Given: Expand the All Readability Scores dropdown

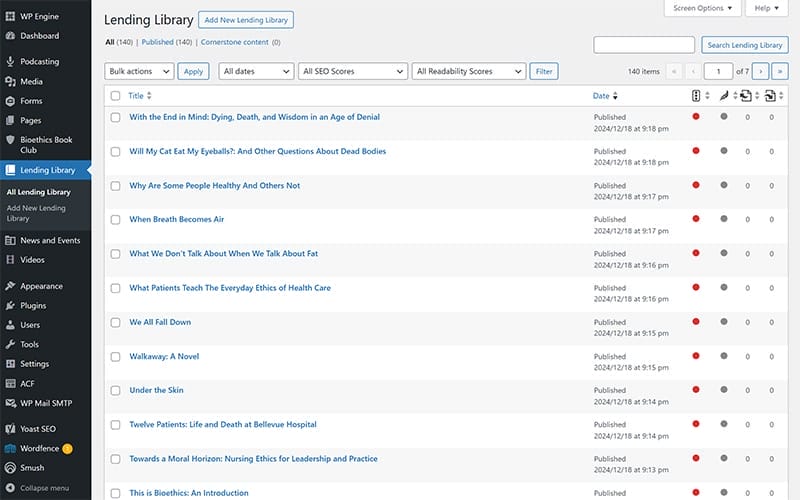Looking at the screenshot, I should pos(469,71).
